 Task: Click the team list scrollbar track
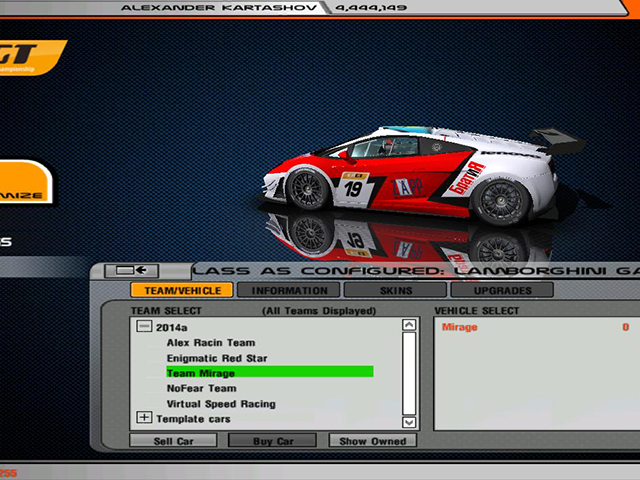tap(409, 373)
